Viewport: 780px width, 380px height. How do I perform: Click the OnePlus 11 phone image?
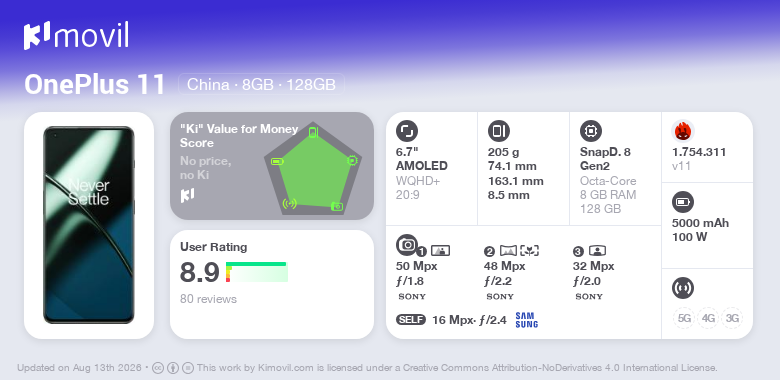click(89, 225)
